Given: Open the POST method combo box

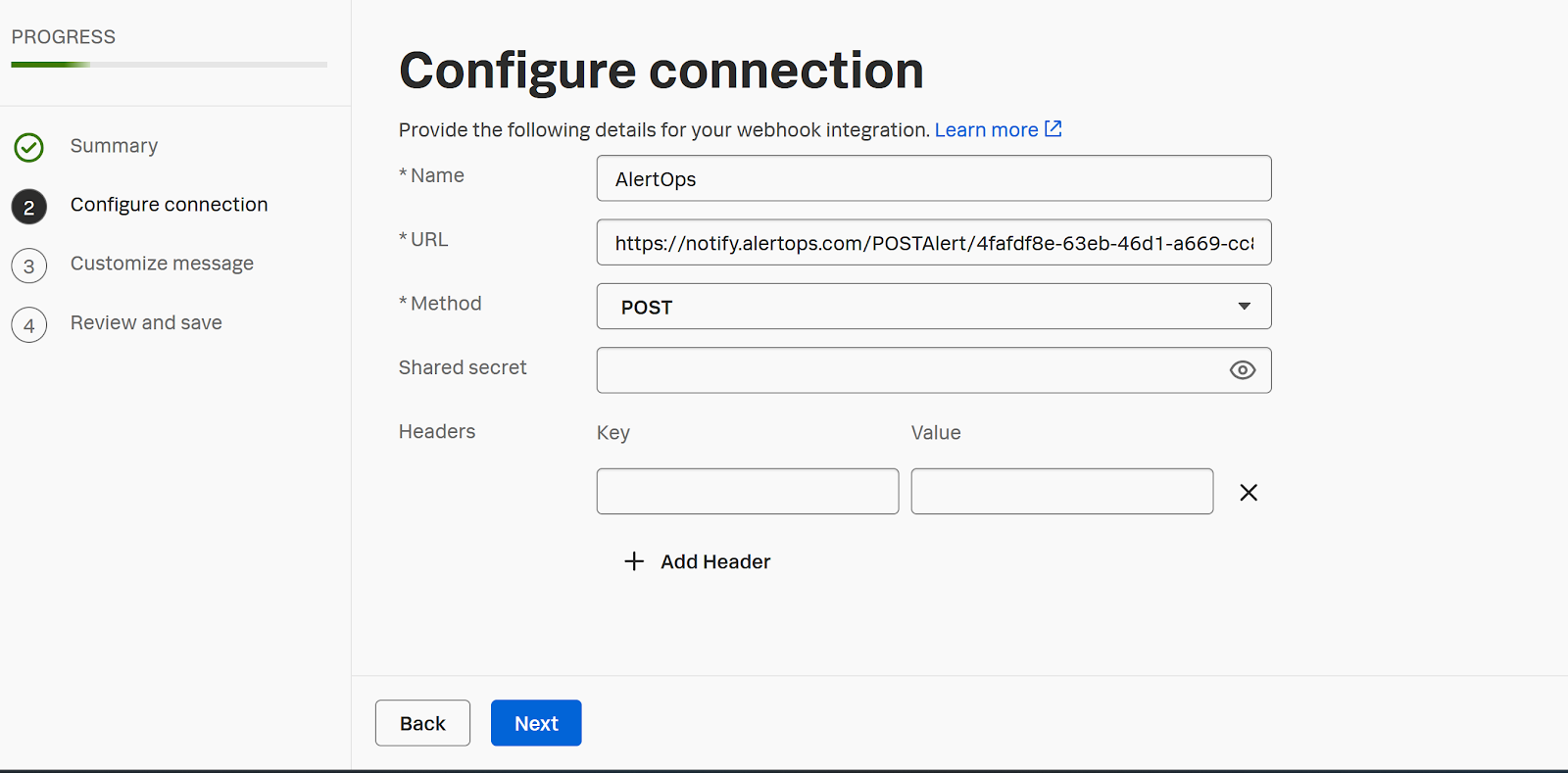Looking at the screenshot, I should 921,307.
